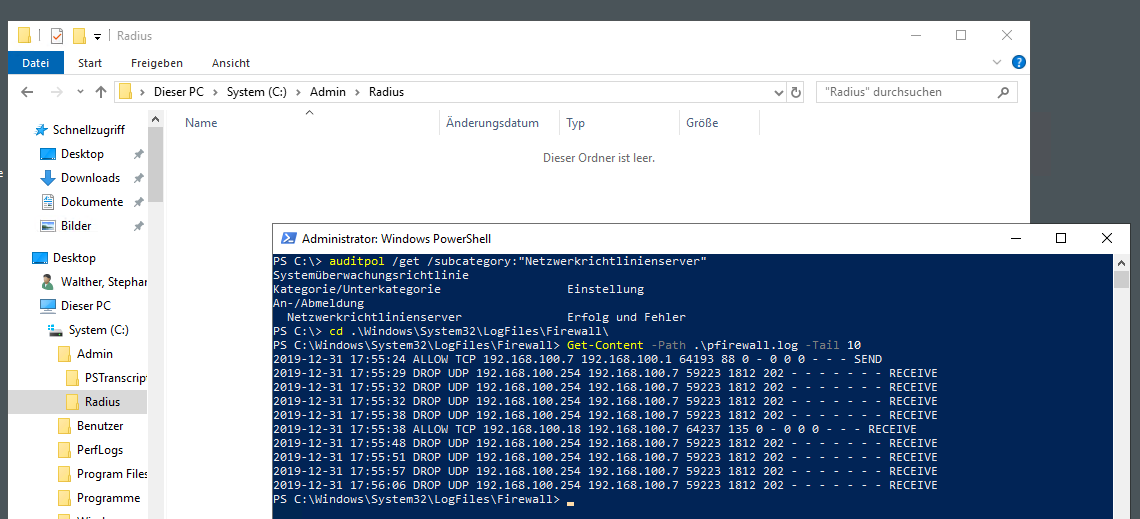Select the Program Files folder in the tree

(x=112, y=474)
